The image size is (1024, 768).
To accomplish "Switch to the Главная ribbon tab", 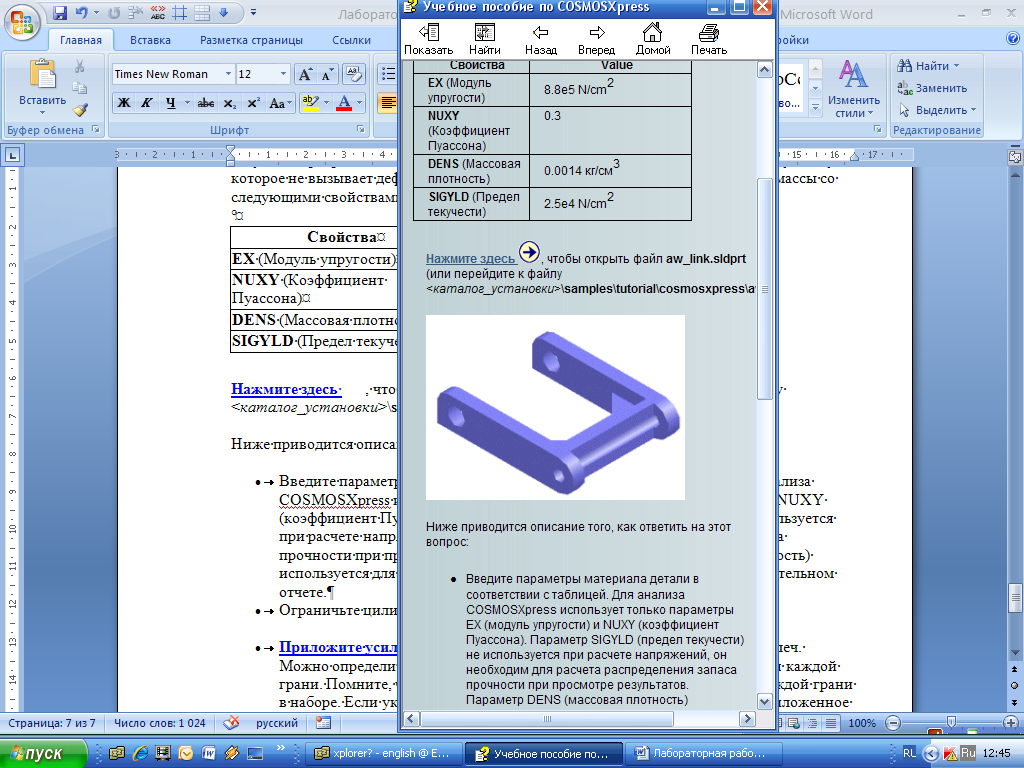I will 81,40.
